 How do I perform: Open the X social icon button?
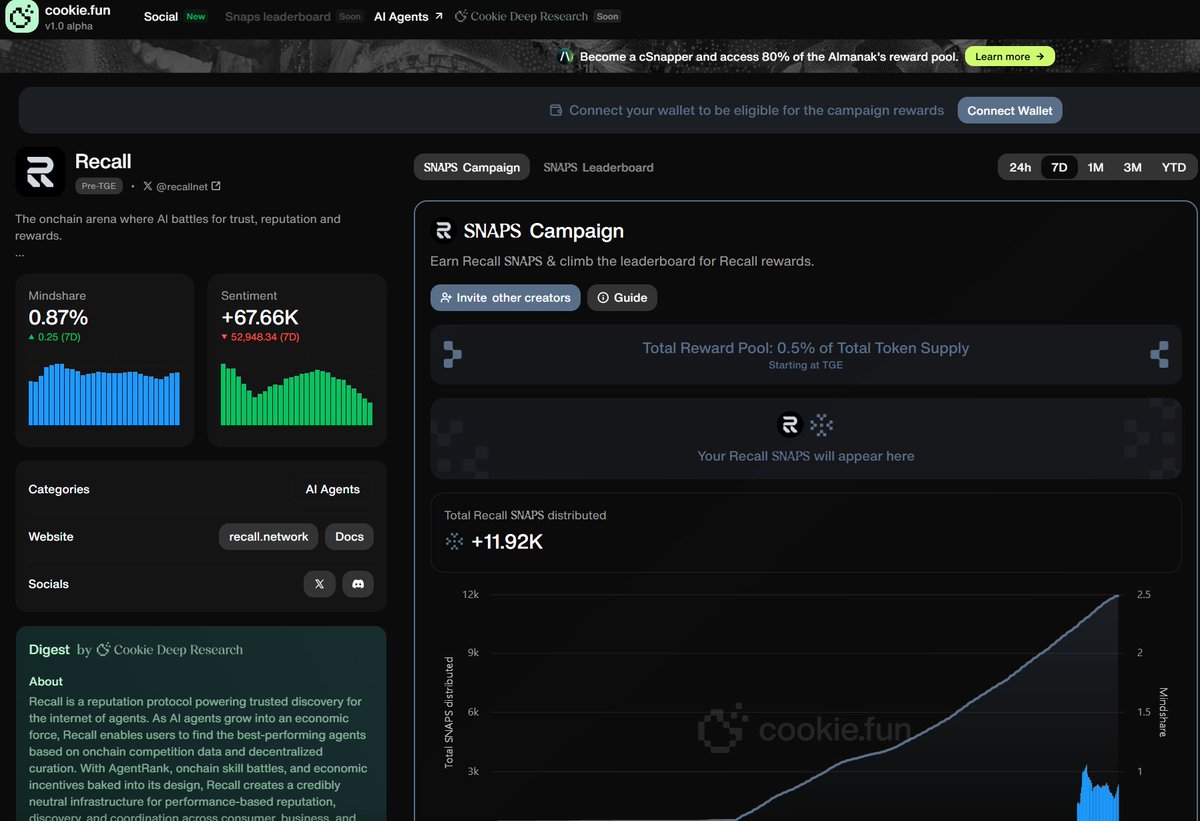coord(319,584)
